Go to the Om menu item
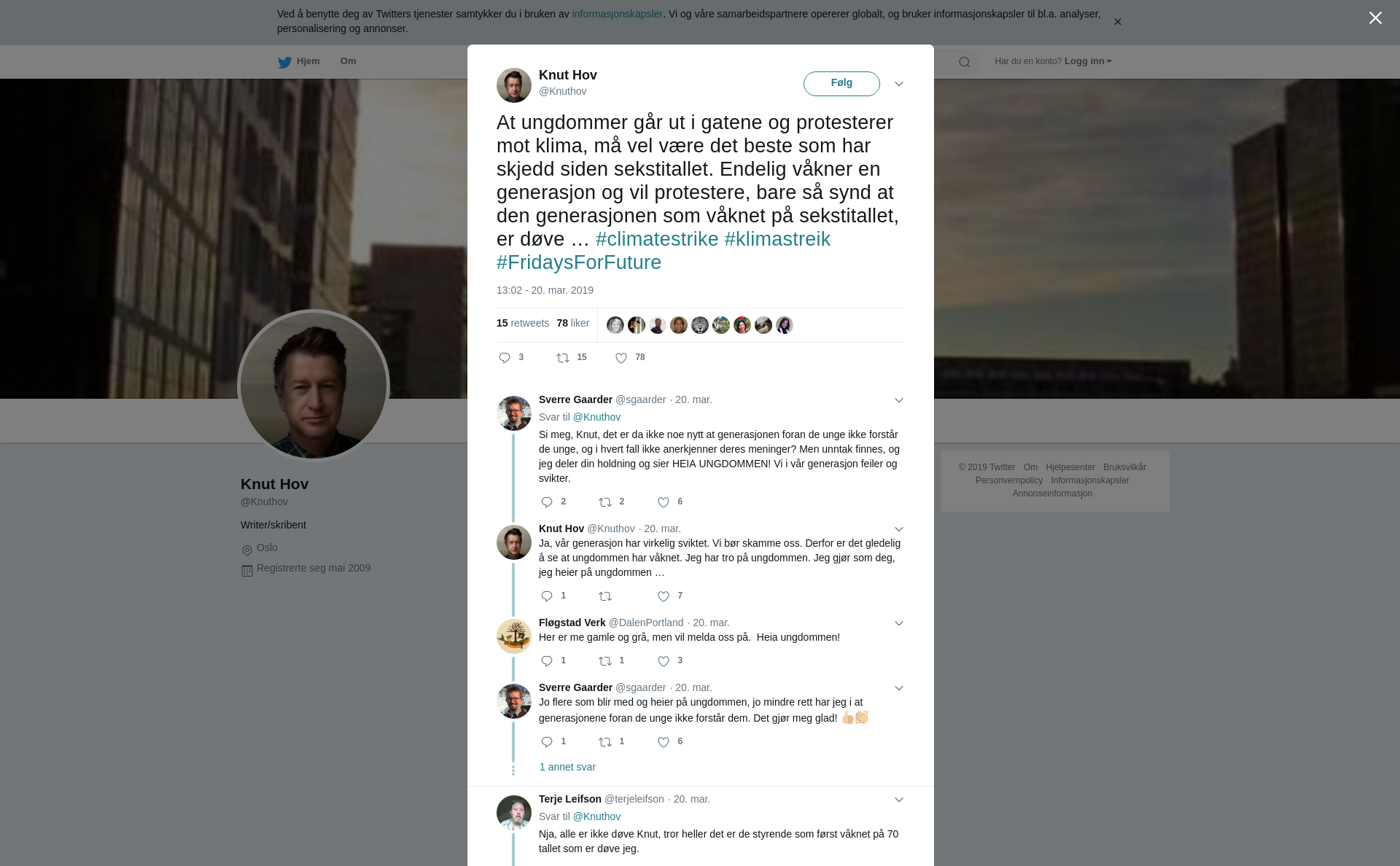This screenshot has width=1400, height=866. coord(348,61)
